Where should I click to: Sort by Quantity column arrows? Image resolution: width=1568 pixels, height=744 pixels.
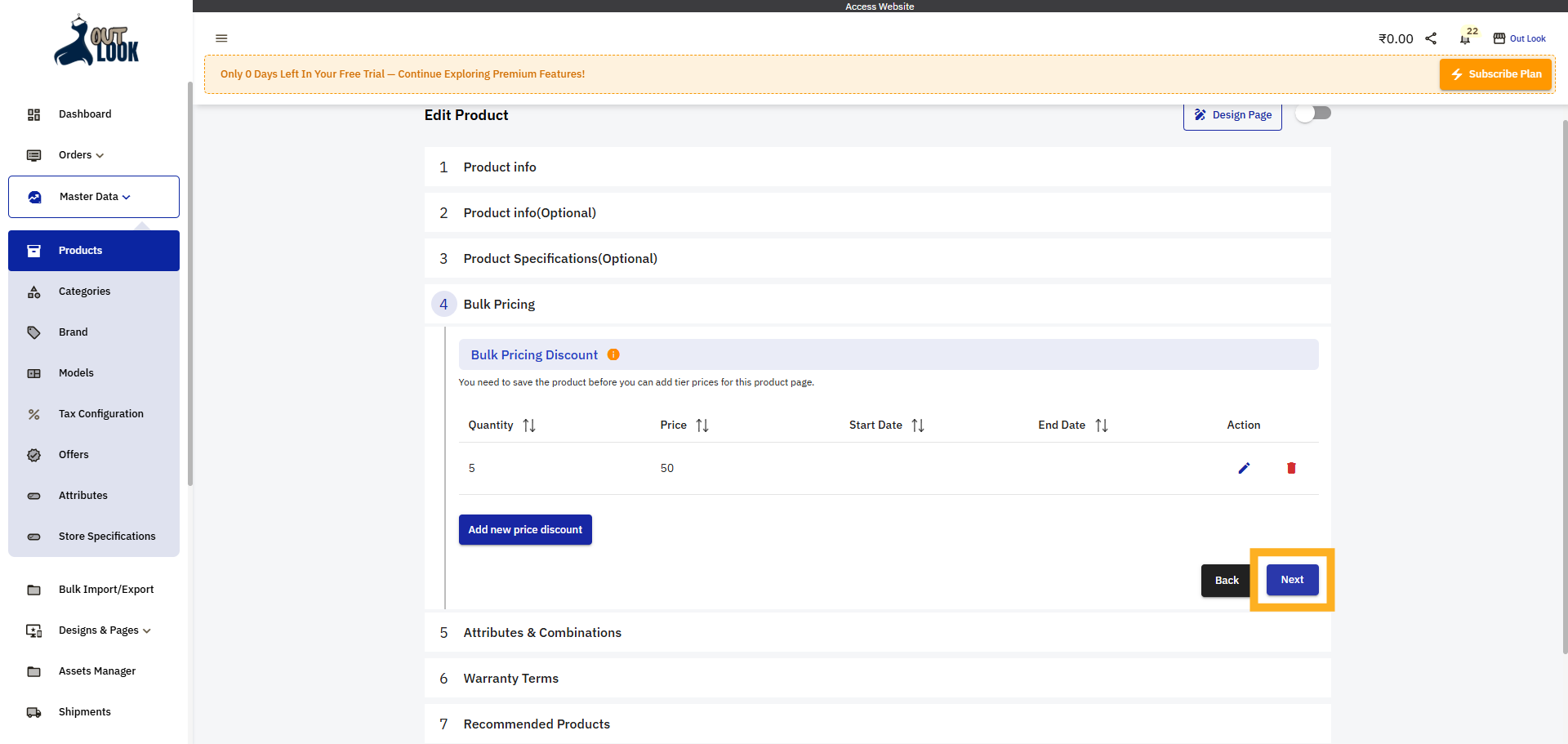529,425
